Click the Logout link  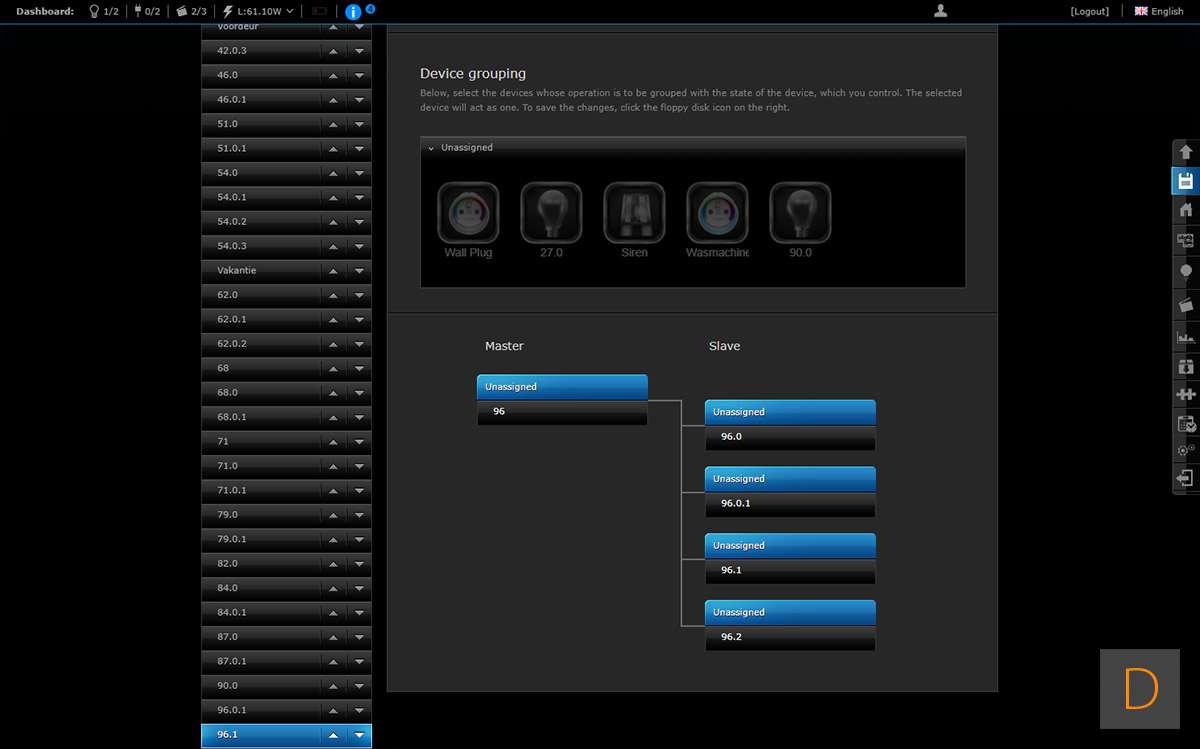point(1089,11)
